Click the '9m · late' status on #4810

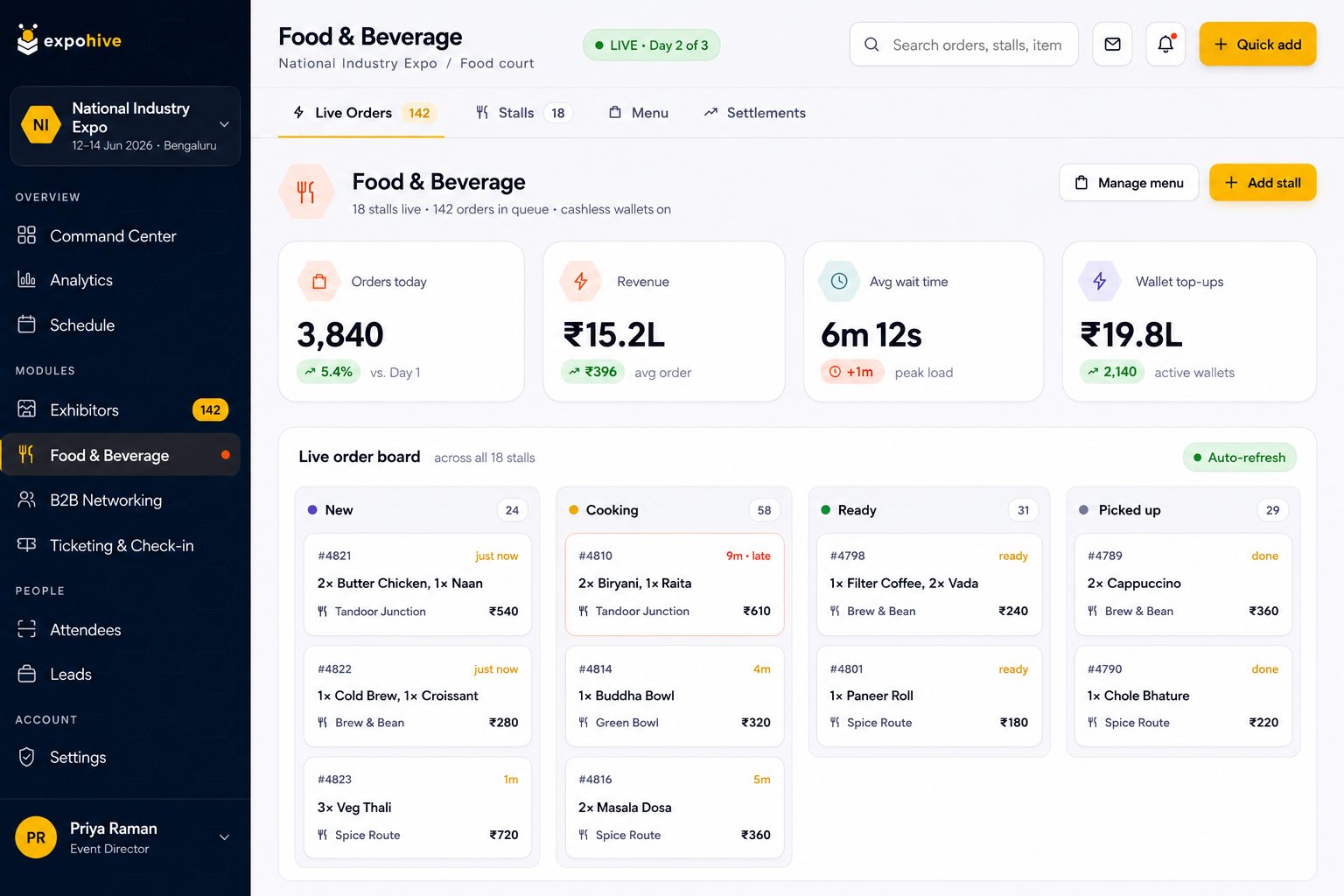click(x=748, y=556)
